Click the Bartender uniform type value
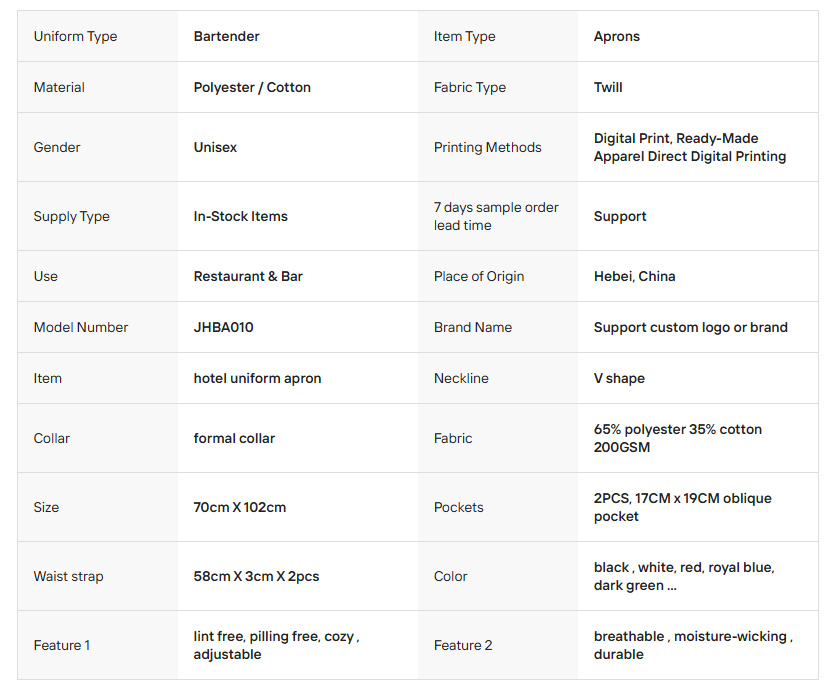 click(226, 36)
